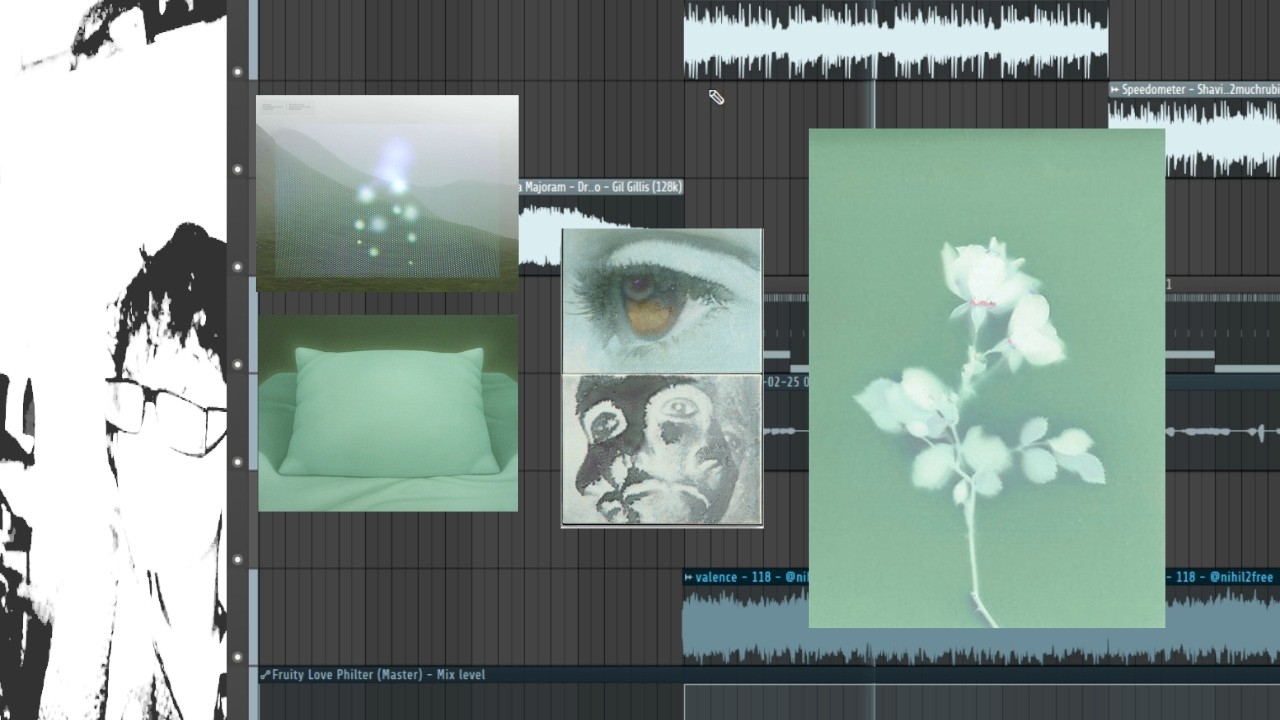Image resolution: width=1280 pixels, height=720 pixels.
Task: Select 'Fruity Love Philter (Master) - Mix level' clip
Action: tap(379, 675)
